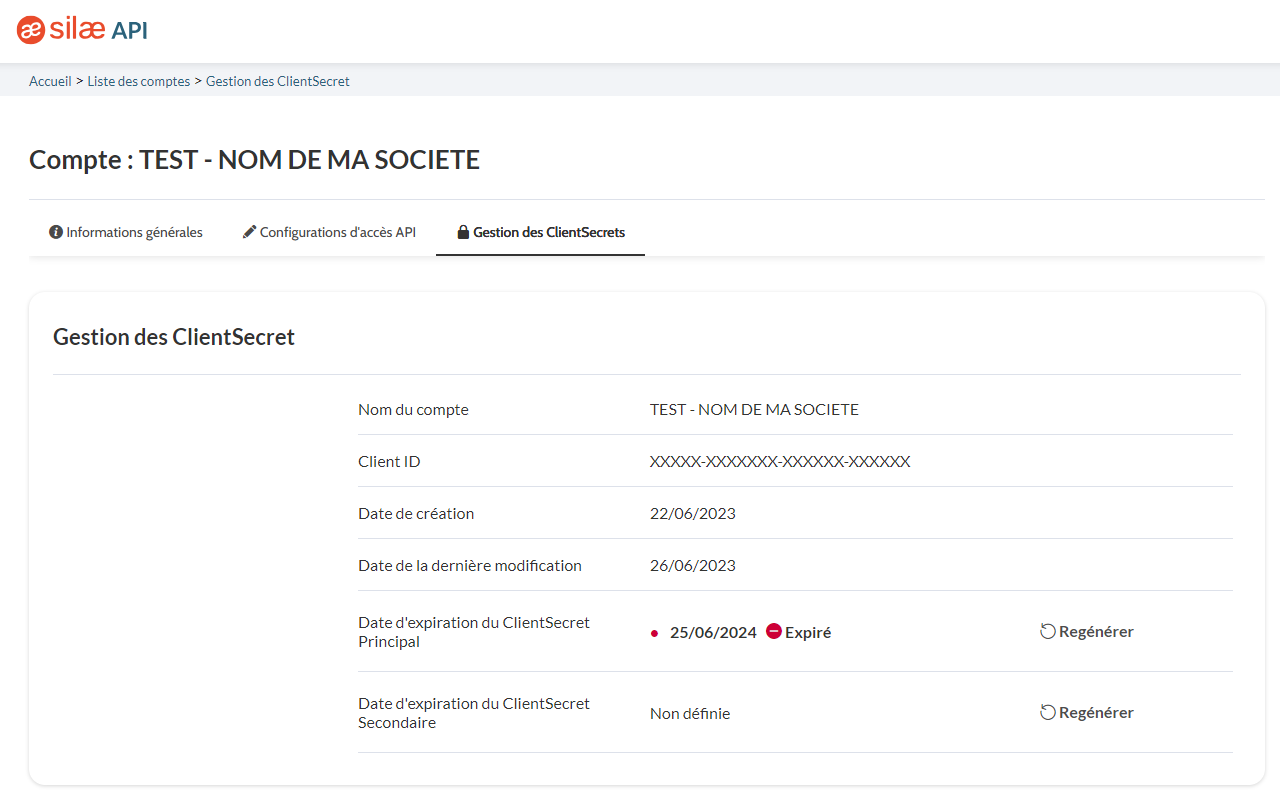Screen dimensions: 1280x797
Task: Click the Silae logo icon
Action: click(x=29, y=30)
